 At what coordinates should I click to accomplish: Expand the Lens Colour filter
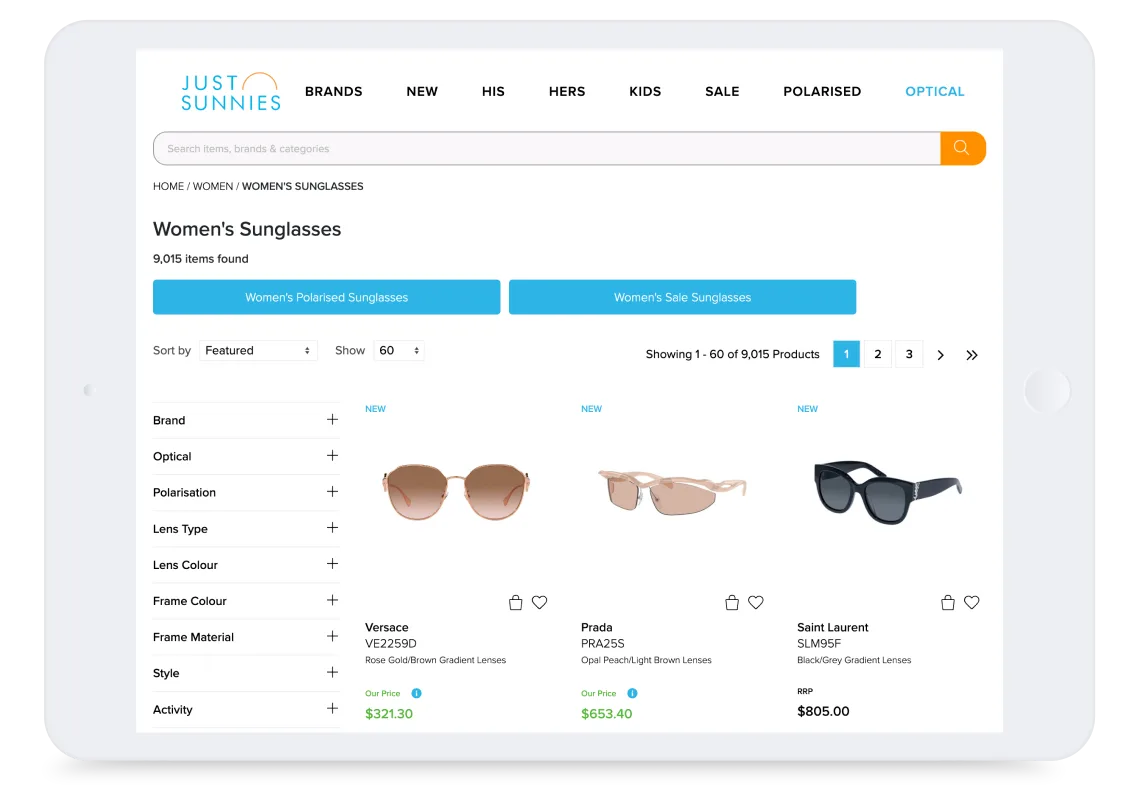(x=246, y=565)
